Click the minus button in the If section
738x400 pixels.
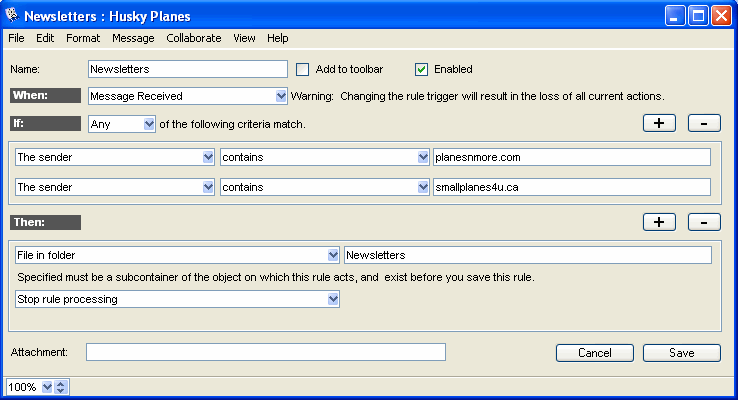pyautogui.click(x=704, y=124)
